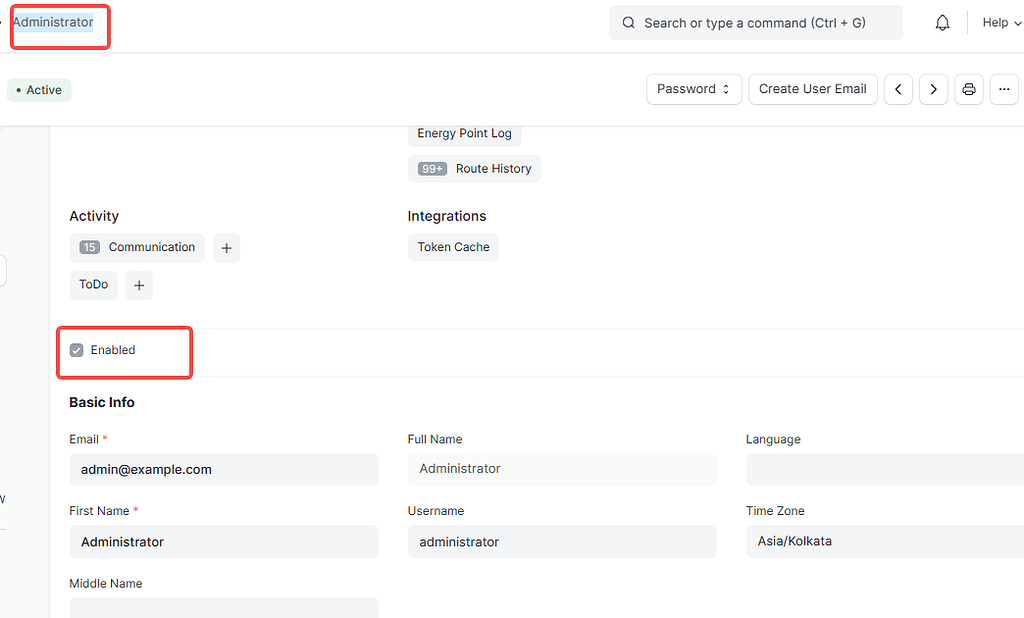Expand the Help menu
Image resolution: width=1024 pixels, height=618 pixels.
tap(1001, 23)
